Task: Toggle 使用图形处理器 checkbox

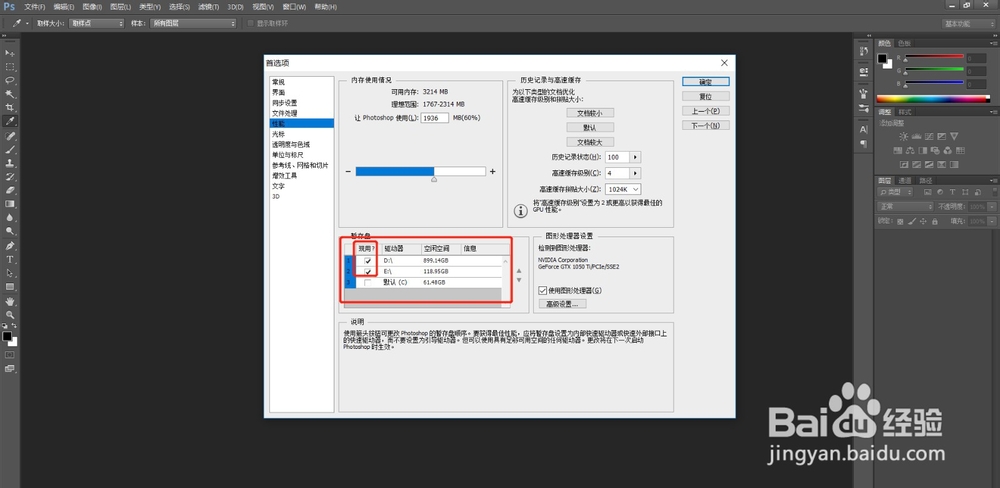Action: click(x=543, y=291)
